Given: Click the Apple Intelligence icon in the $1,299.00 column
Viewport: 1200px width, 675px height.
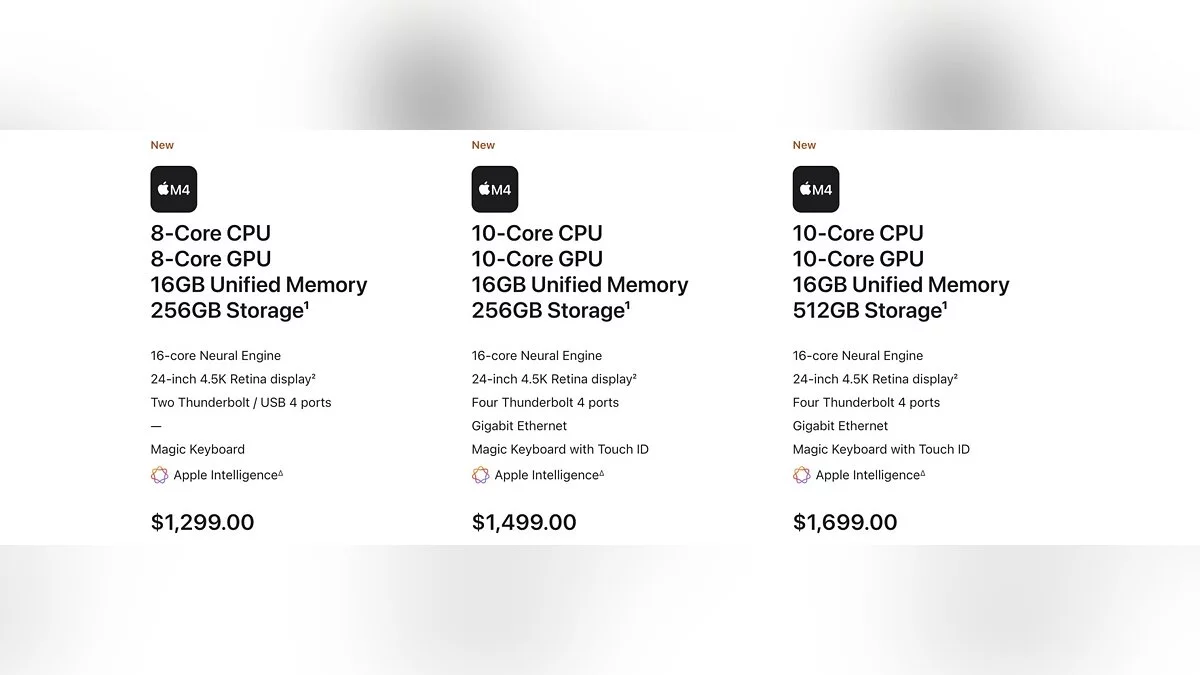Looking at the screenshot, I should pyautogui.click(x=160, y=475).
